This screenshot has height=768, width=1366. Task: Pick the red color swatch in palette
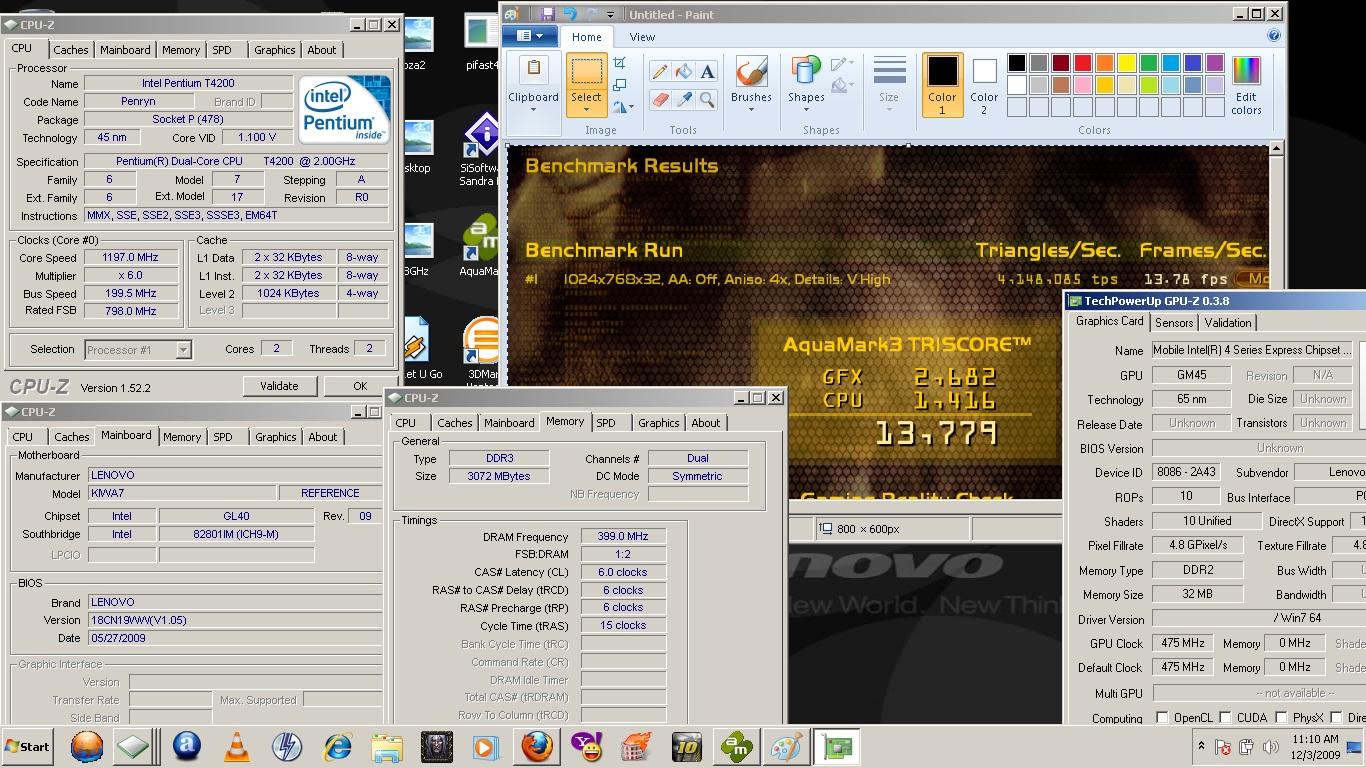click(x=1082, y=63)
